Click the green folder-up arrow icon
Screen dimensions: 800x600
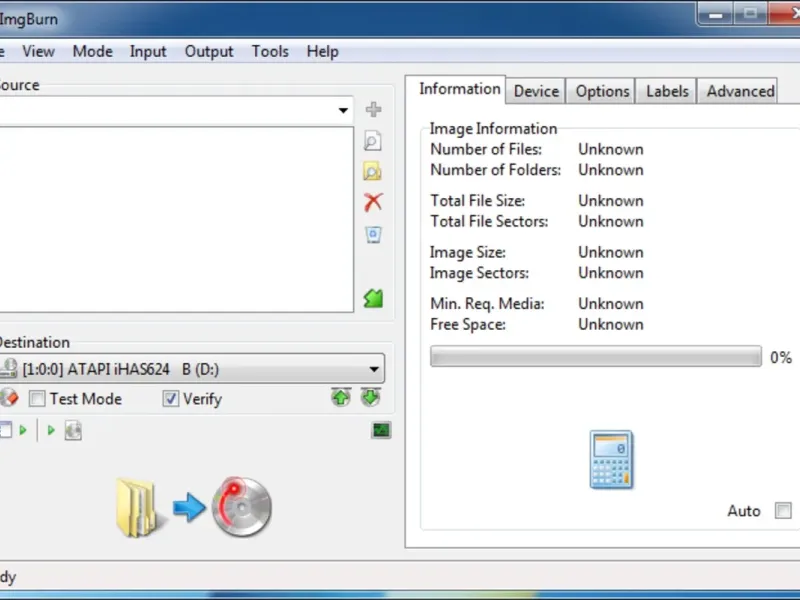point(373,298)
